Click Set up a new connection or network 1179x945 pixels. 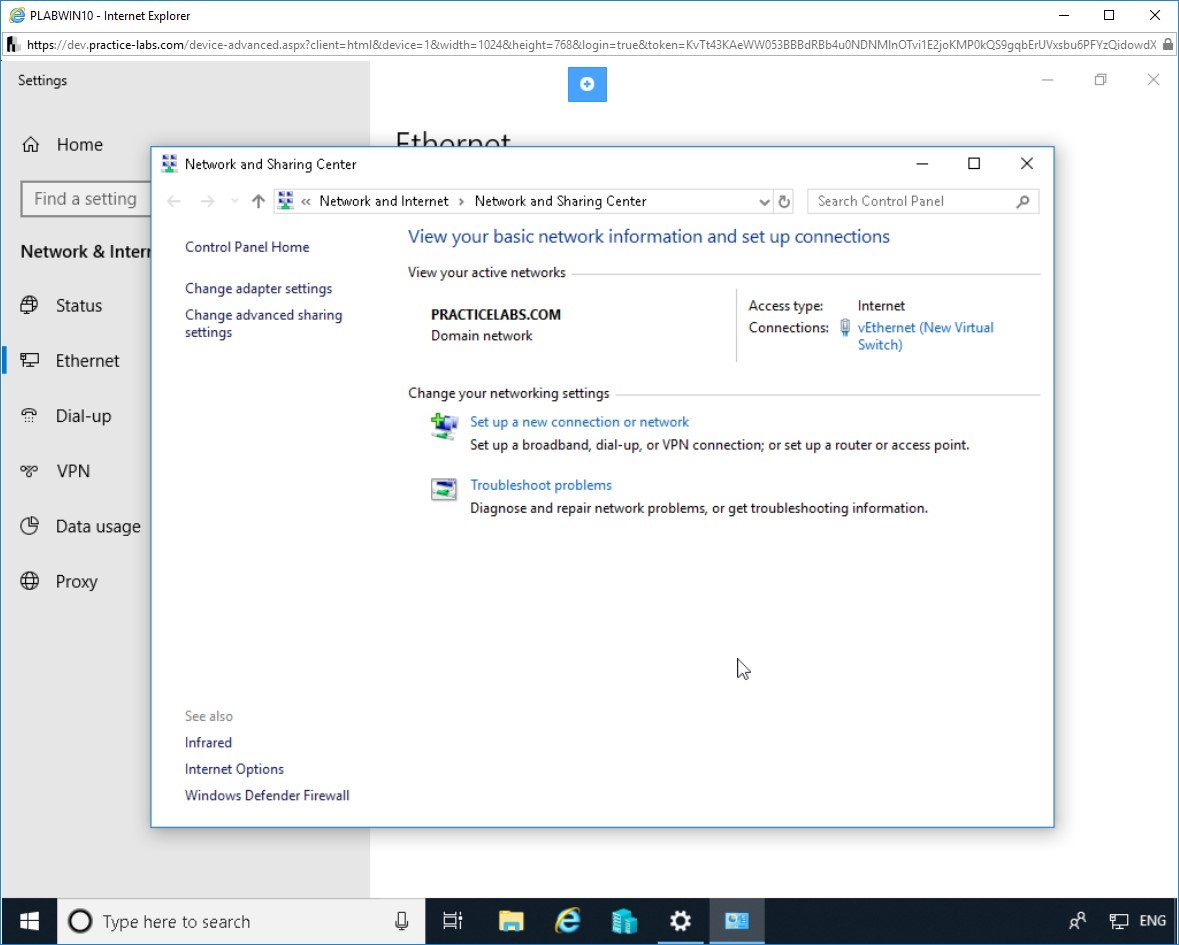click(579, 422)
